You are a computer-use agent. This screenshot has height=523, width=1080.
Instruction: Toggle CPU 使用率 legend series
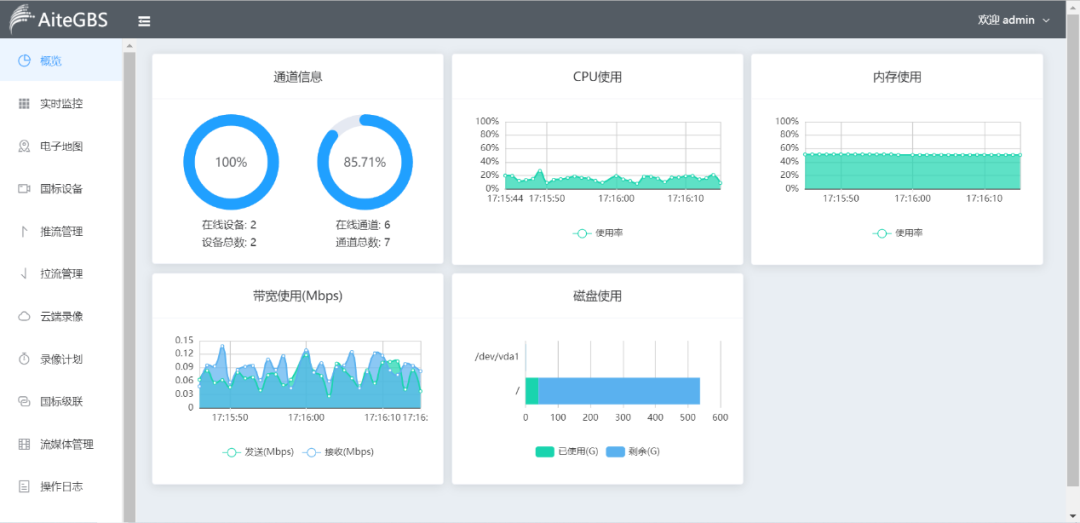click(x=597, y=233)
